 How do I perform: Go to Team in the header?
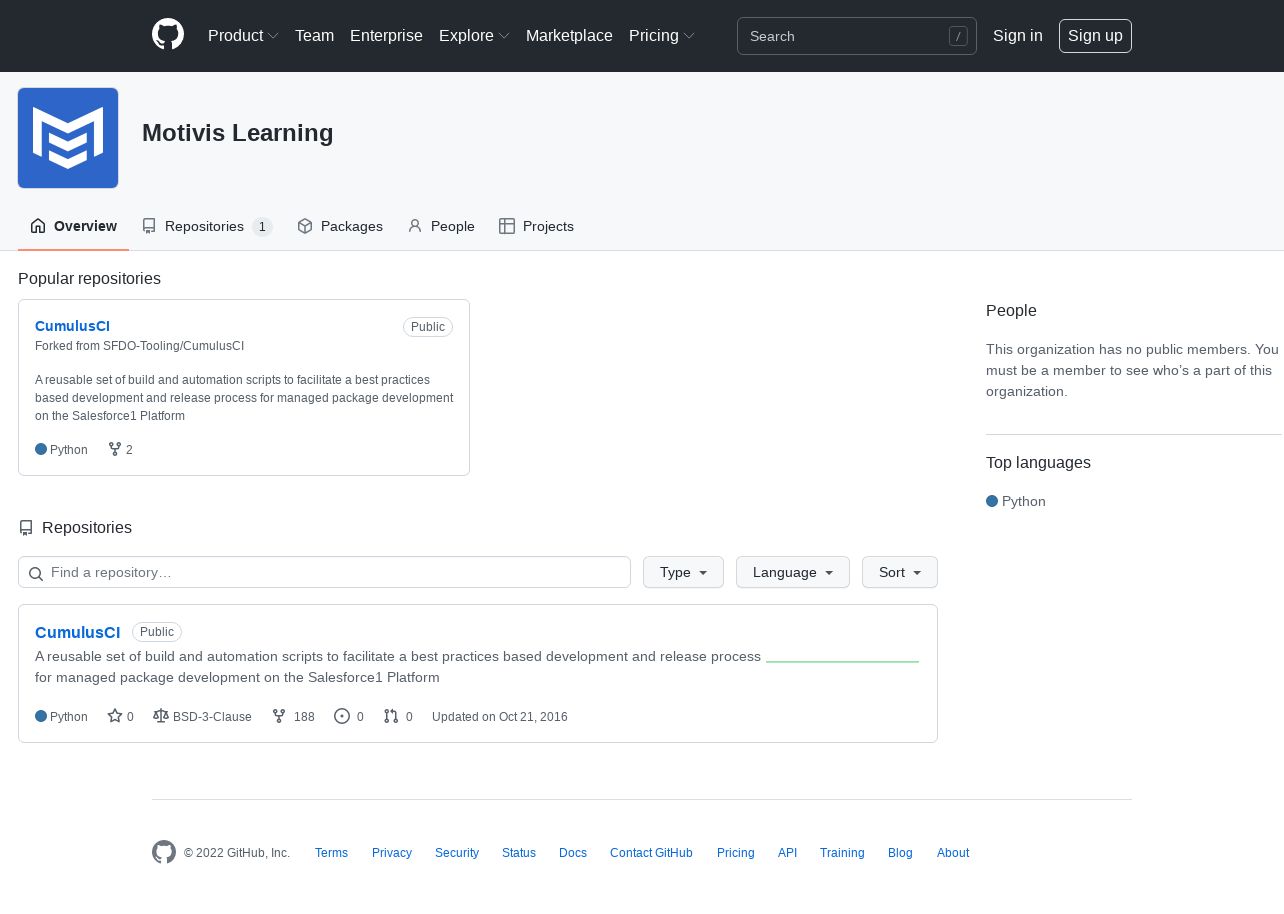pyautogui.click(x=314, y=36)
